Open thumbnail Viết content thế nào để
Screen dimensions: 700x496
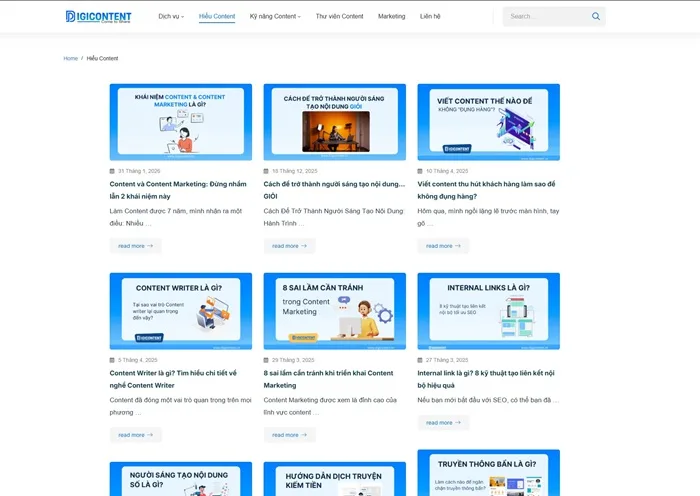(x=488, y=122)
